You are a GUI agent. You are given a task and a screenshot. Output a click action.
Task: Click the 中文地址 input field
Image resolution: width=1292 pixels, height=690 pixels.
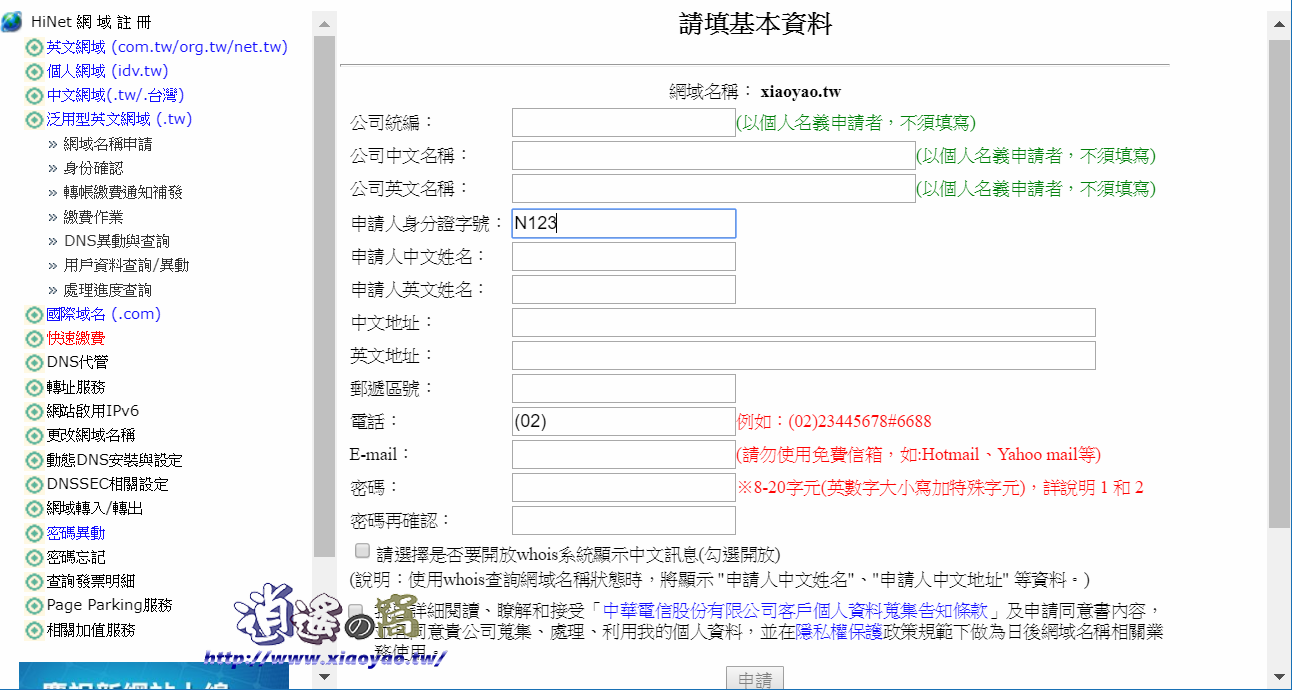point(804,322)
